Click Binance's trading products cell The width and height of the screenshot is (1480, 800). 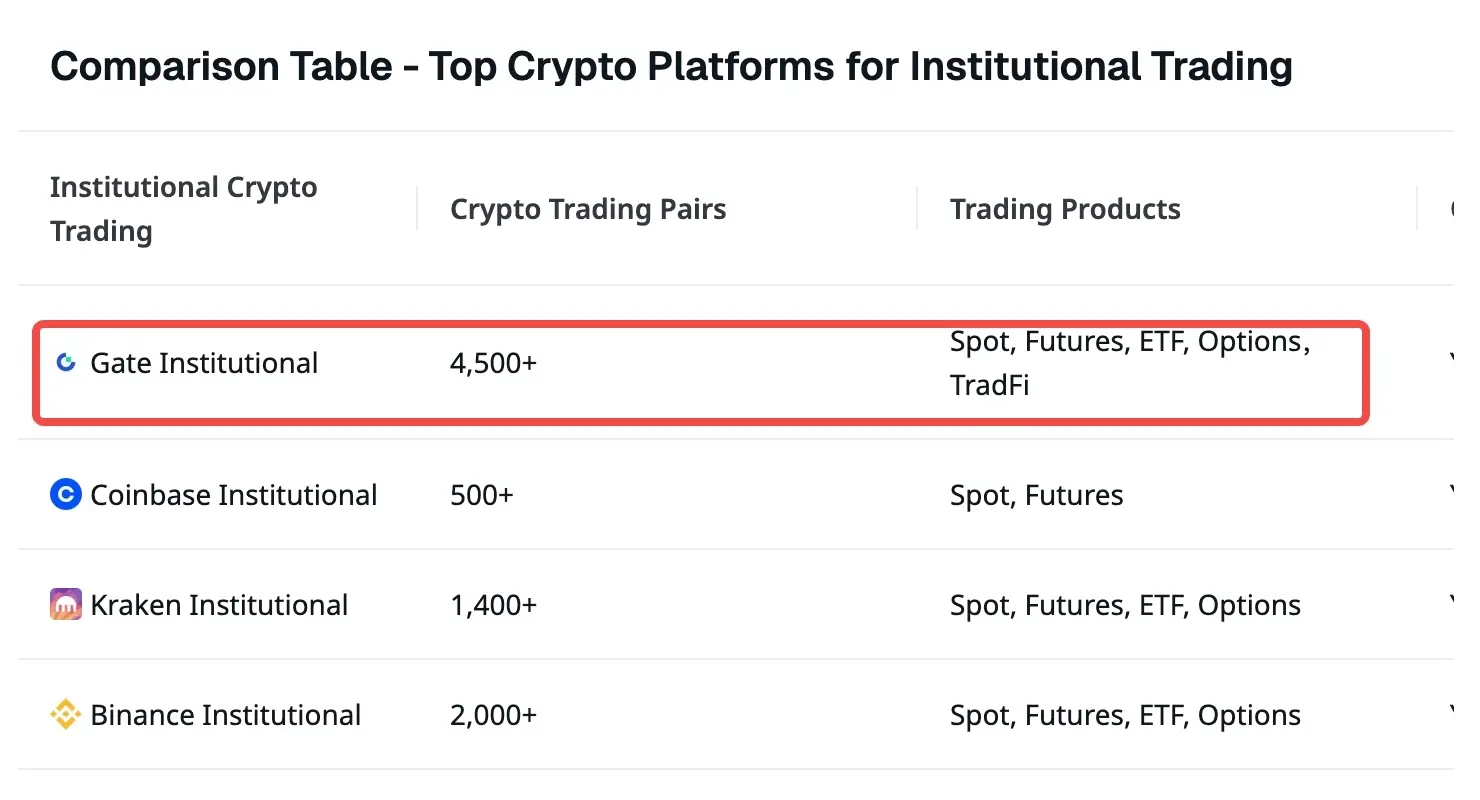1125,715
